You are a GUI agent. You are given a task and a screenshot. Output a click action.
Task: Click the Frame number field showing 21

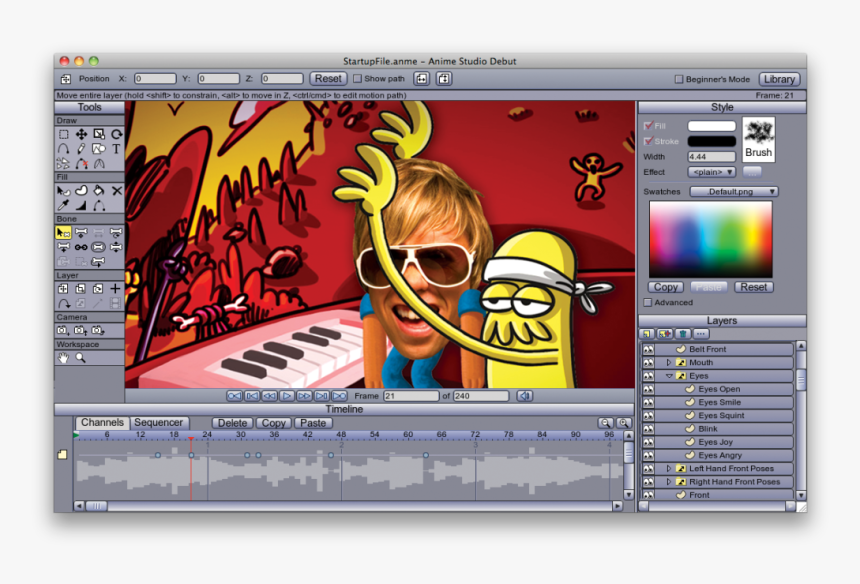click(x=411, y=396)
